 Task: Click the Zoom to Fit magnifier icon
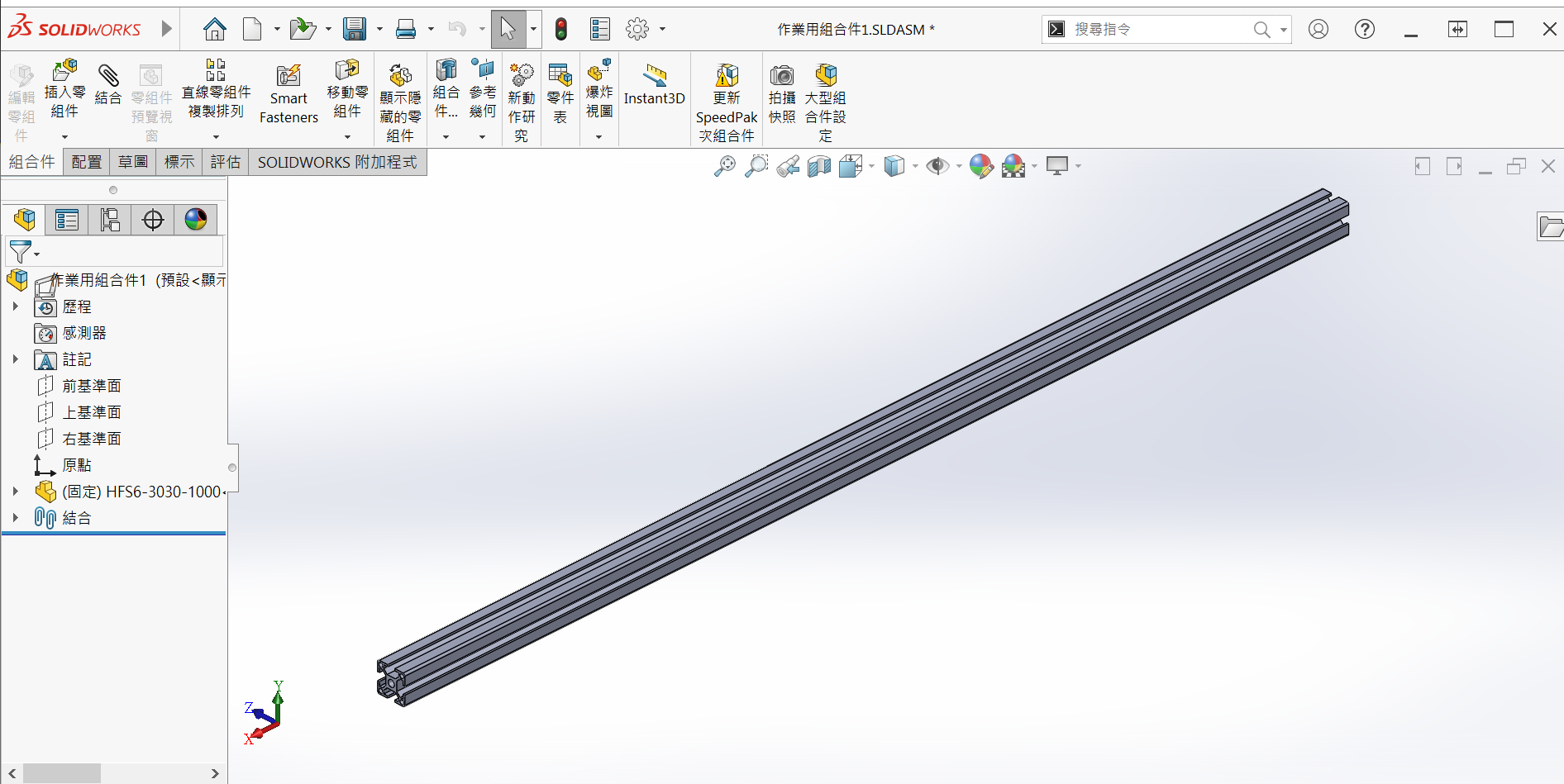(x=725, y=166)
